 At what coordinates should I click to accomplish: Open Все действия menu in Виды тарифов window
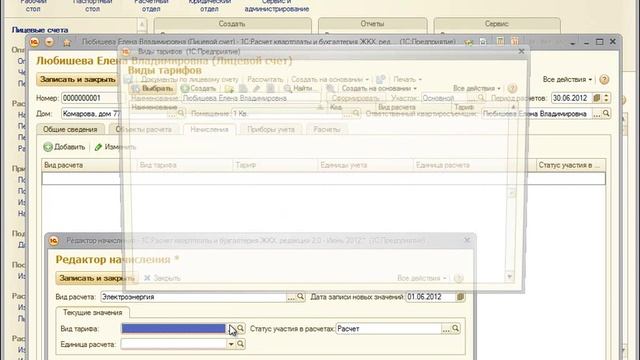click(476, 89)
